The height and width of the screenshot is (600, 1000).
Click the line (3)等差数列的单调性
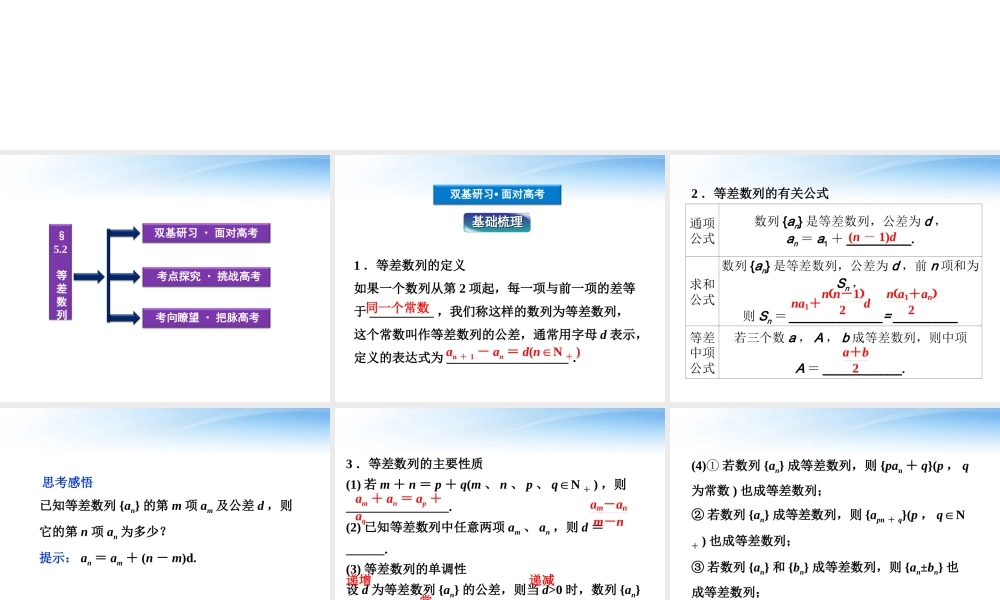coord(406,569)
